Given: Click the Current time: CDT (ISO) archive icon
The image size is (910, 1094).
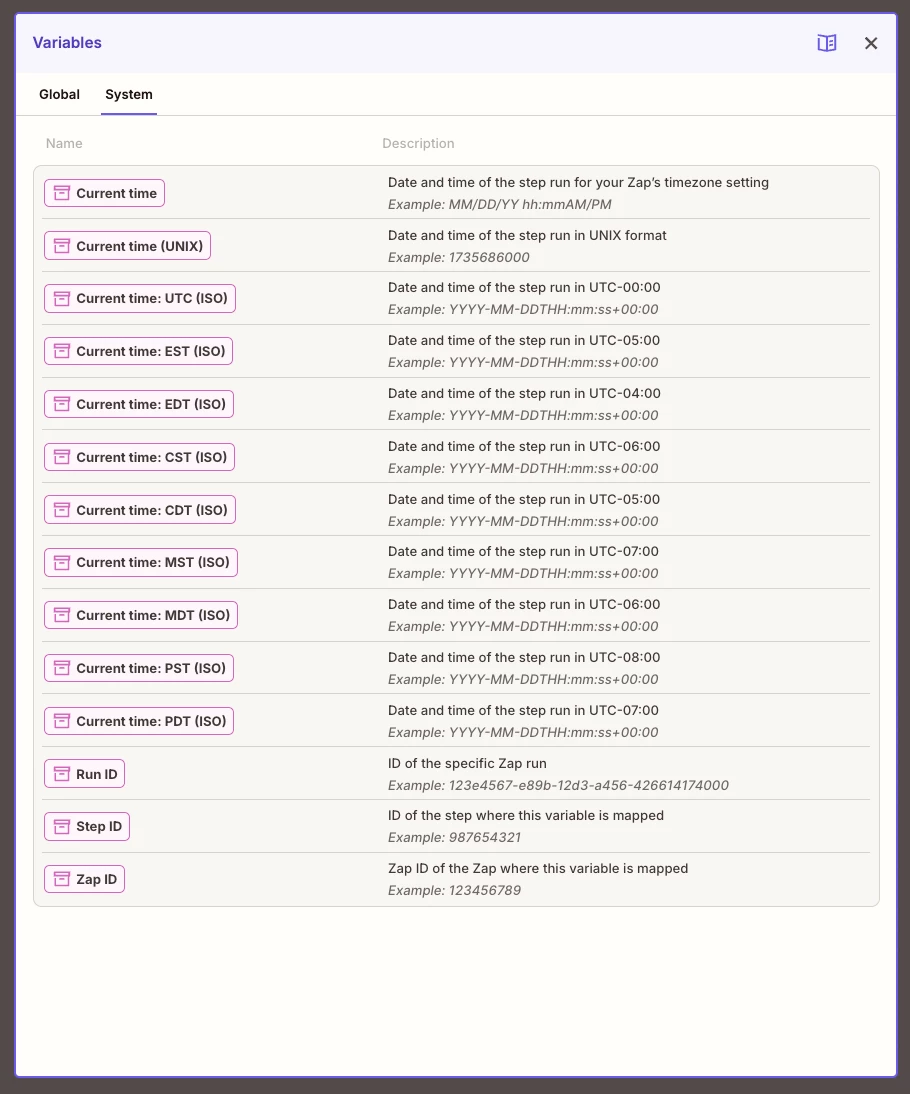Looking at the screenshot, I should tap(62, 510).
